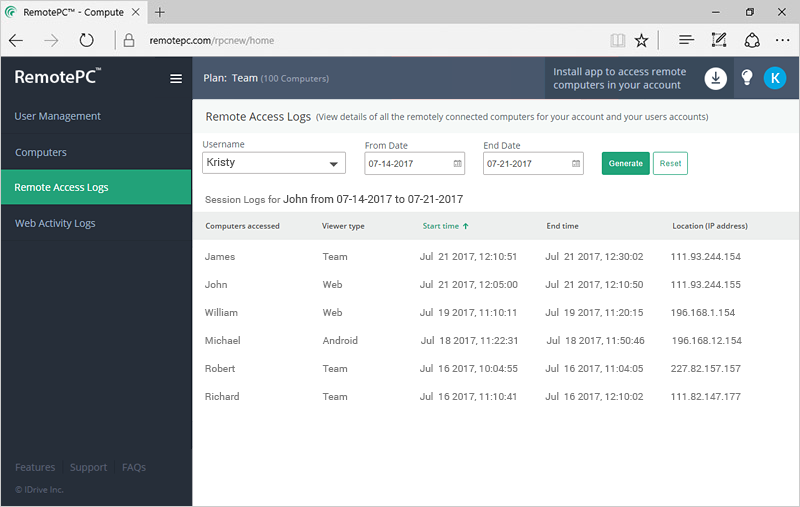Image resolution: width=800 pixels, height=507 pixels.
Task: Click the download app icon
Action: [716, 78]
